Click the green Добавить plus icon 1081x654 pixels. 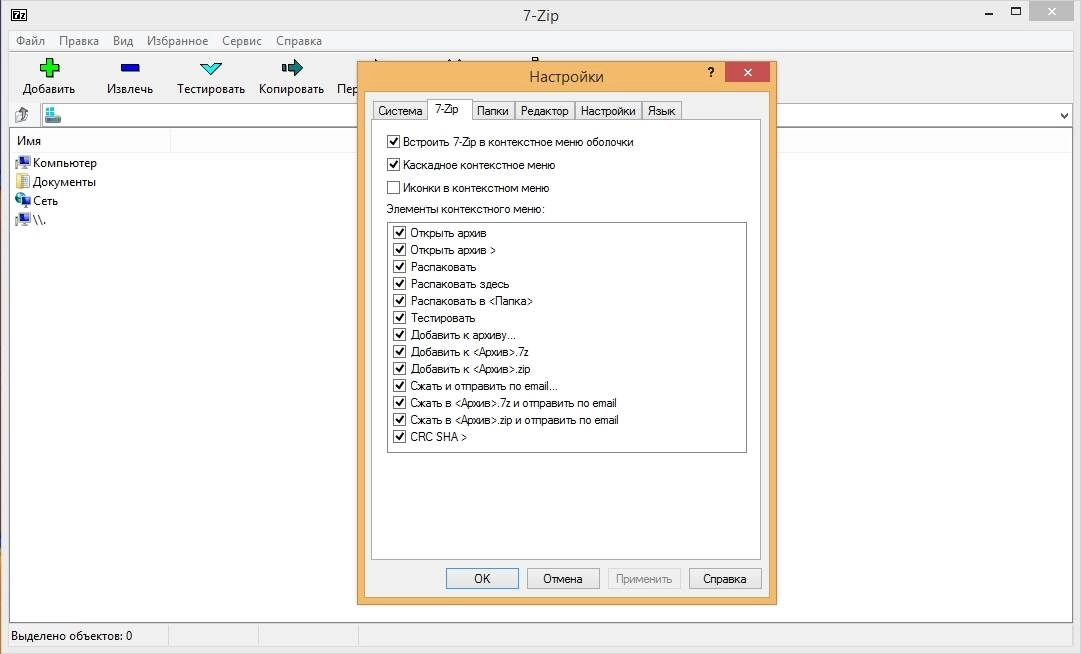point(49,68)
